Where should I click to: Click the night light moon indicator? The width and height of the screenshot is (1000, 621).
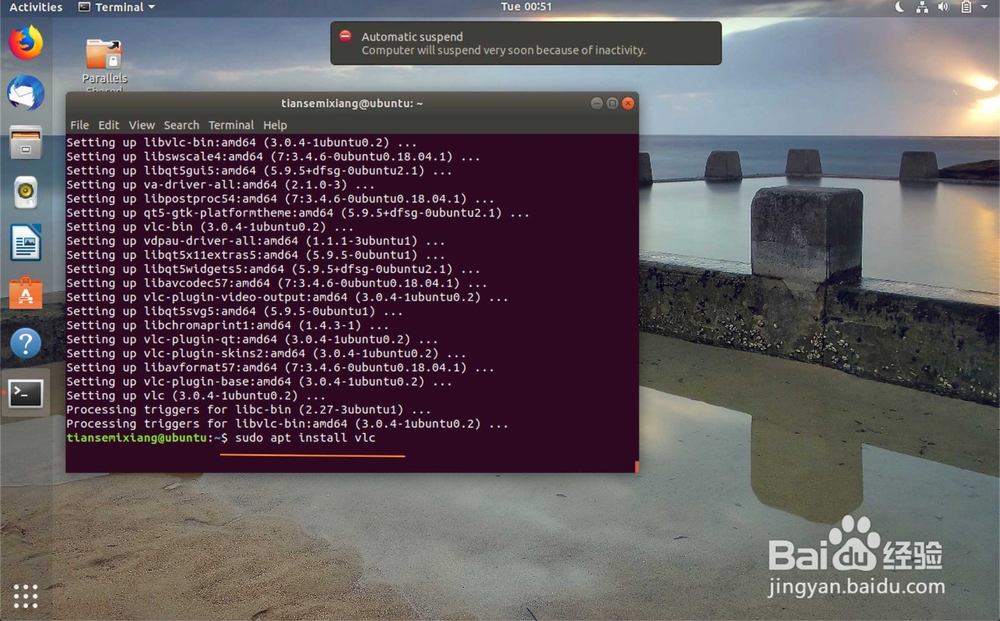pos(899,7)
